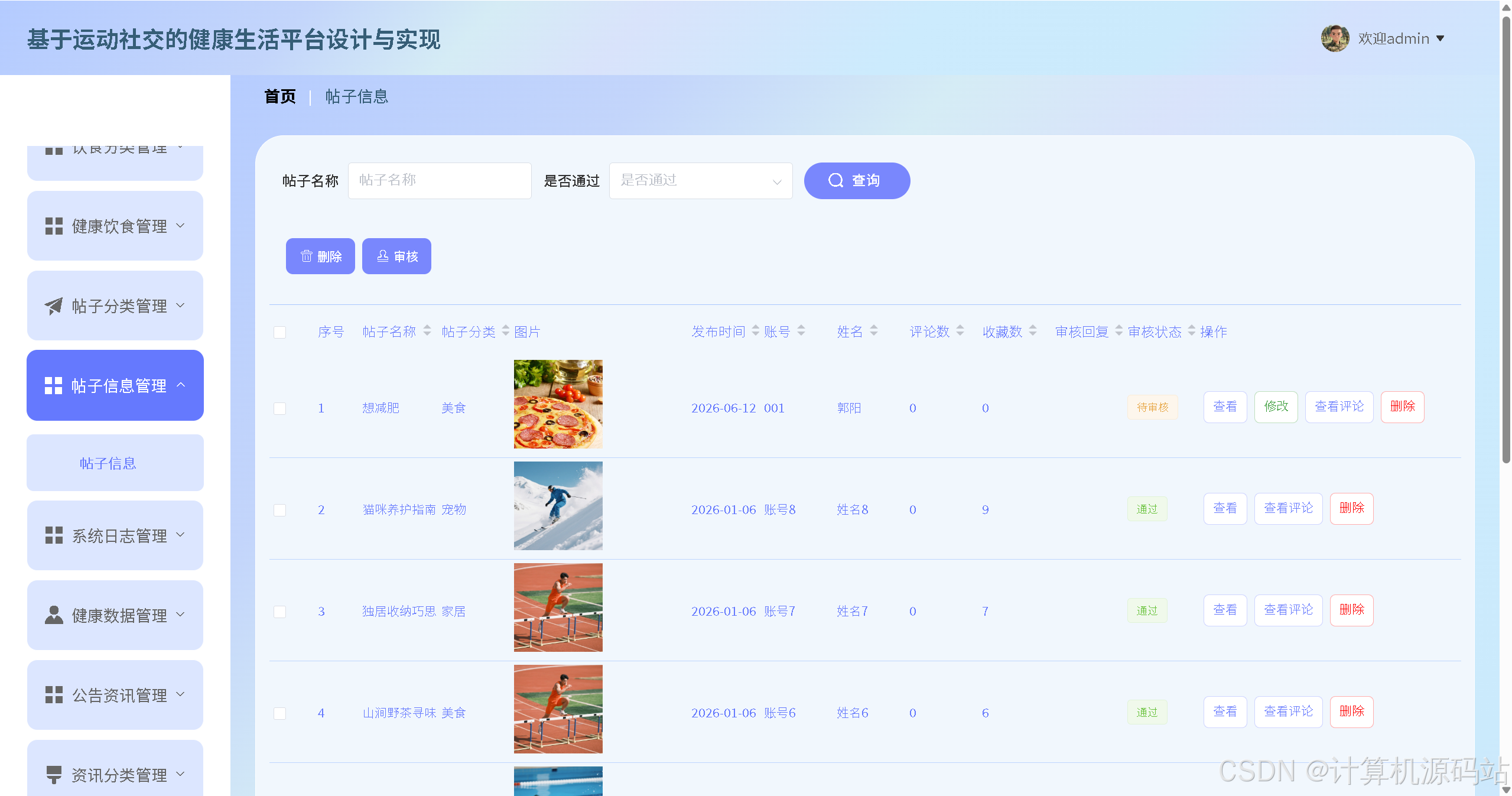Open 查看评论 for 猫咪养护指南
Image resolution: width=1512 pixels, height=796 pixels.
[1288, 508]
